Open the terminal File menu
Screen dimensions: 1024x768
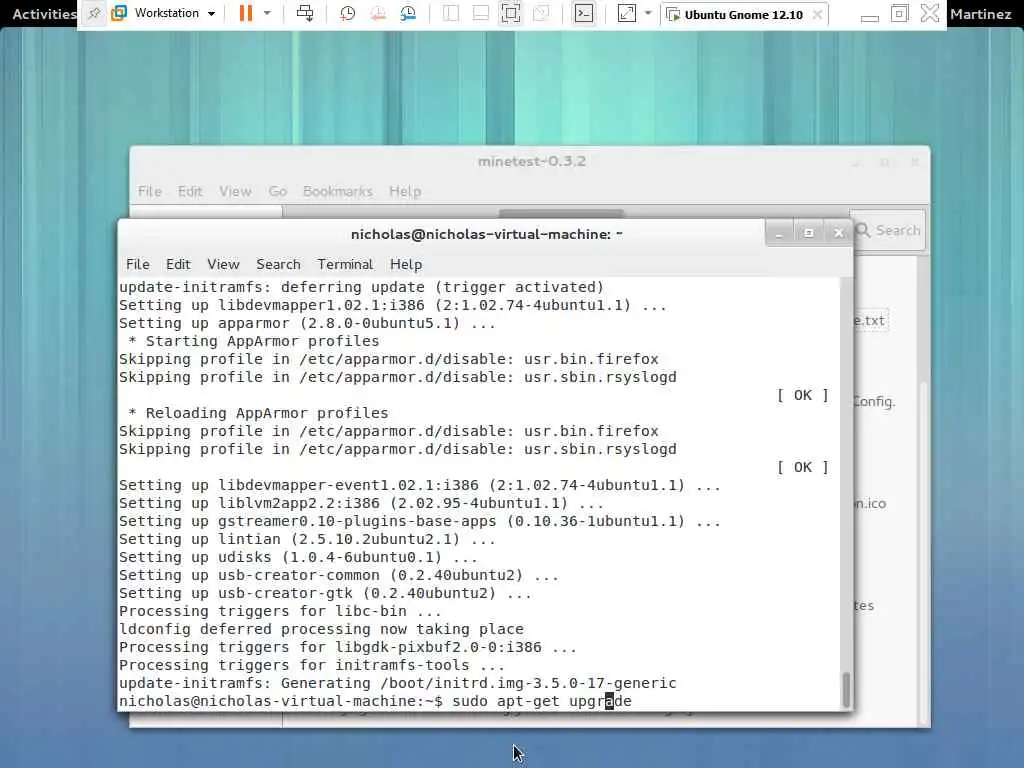tap(137, 264)
